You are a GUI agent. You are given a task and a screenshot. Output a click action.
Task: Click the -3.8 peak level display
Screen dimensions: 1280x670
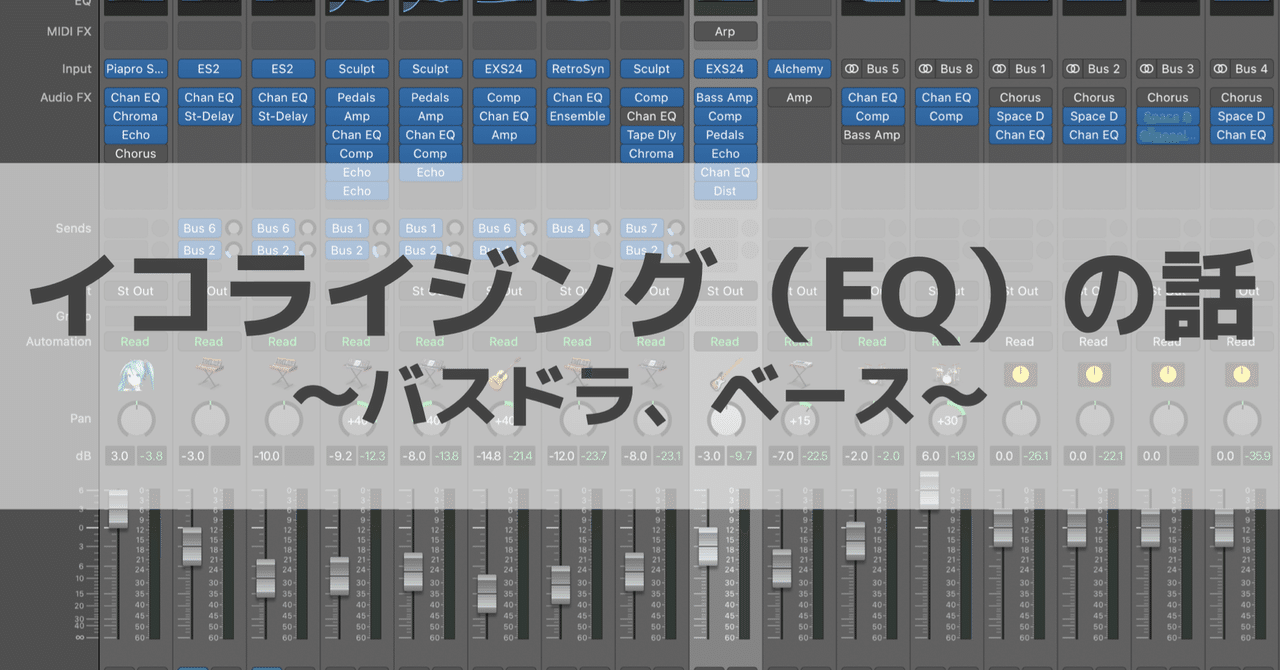[151, 456]
